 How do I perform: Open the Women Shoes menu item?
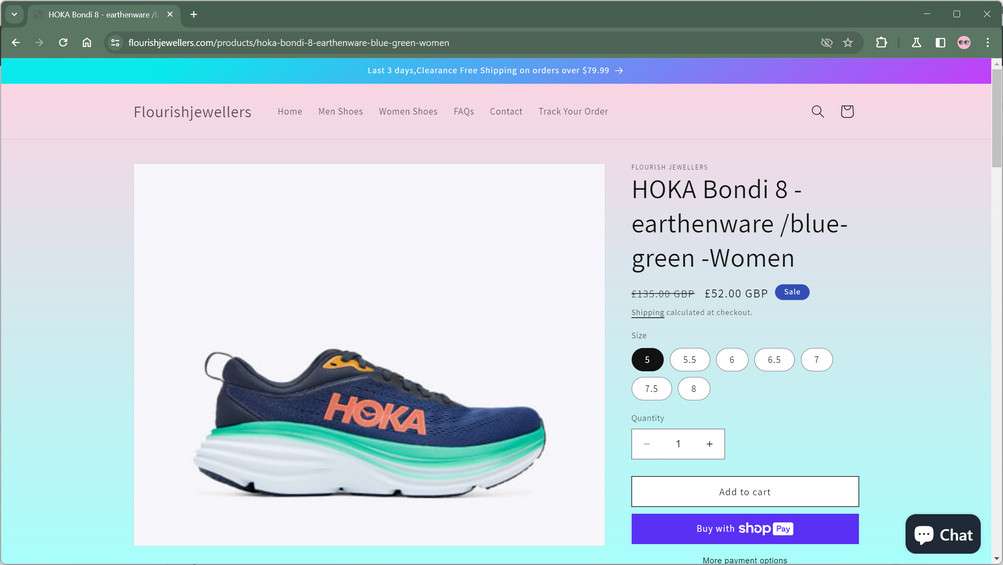pyautogui.click(x=408, y=111)
